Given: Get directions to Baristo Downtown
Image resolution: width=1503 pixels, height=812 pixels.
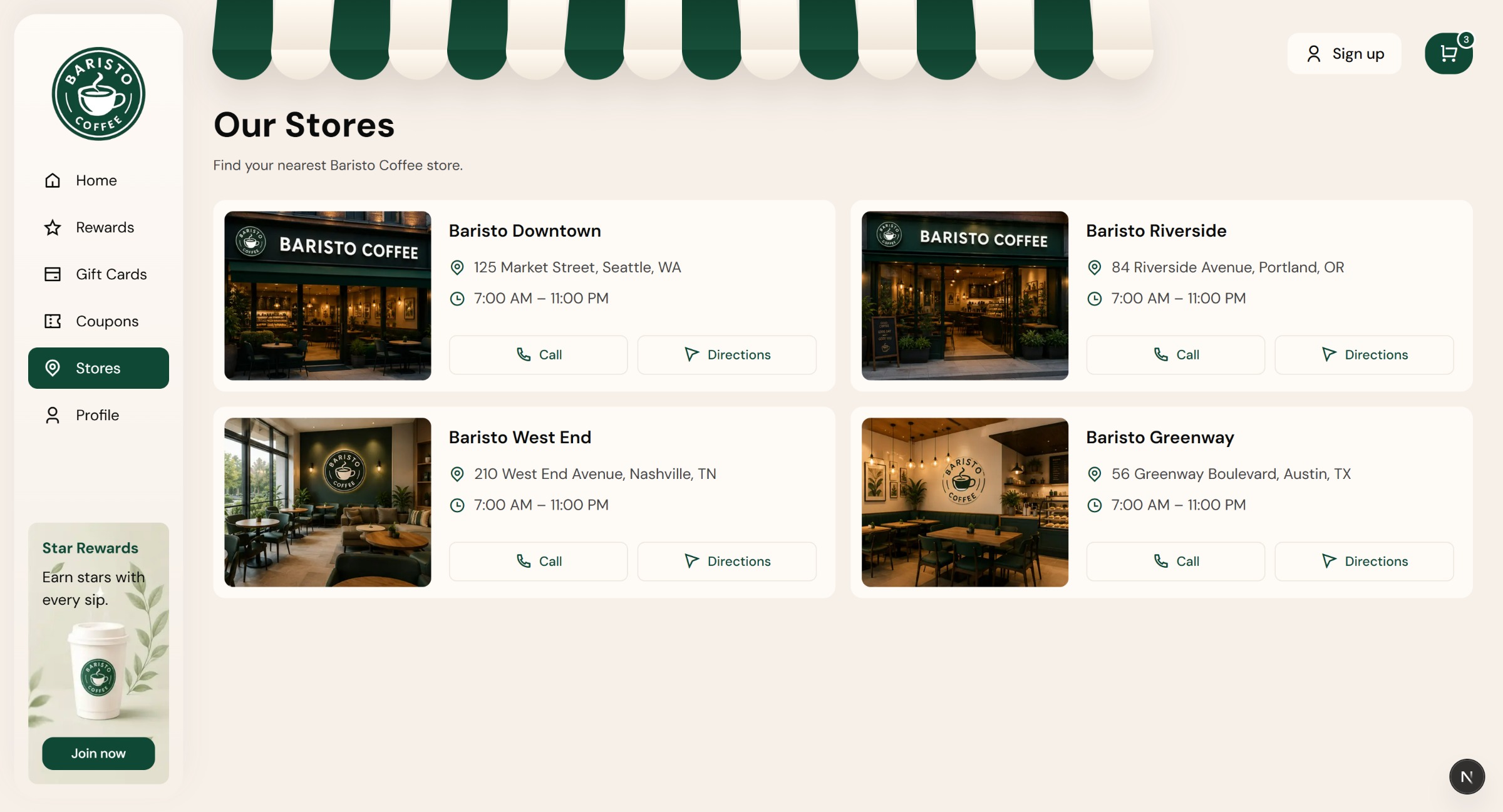Looking at the screenshot, I should point(726,355).
